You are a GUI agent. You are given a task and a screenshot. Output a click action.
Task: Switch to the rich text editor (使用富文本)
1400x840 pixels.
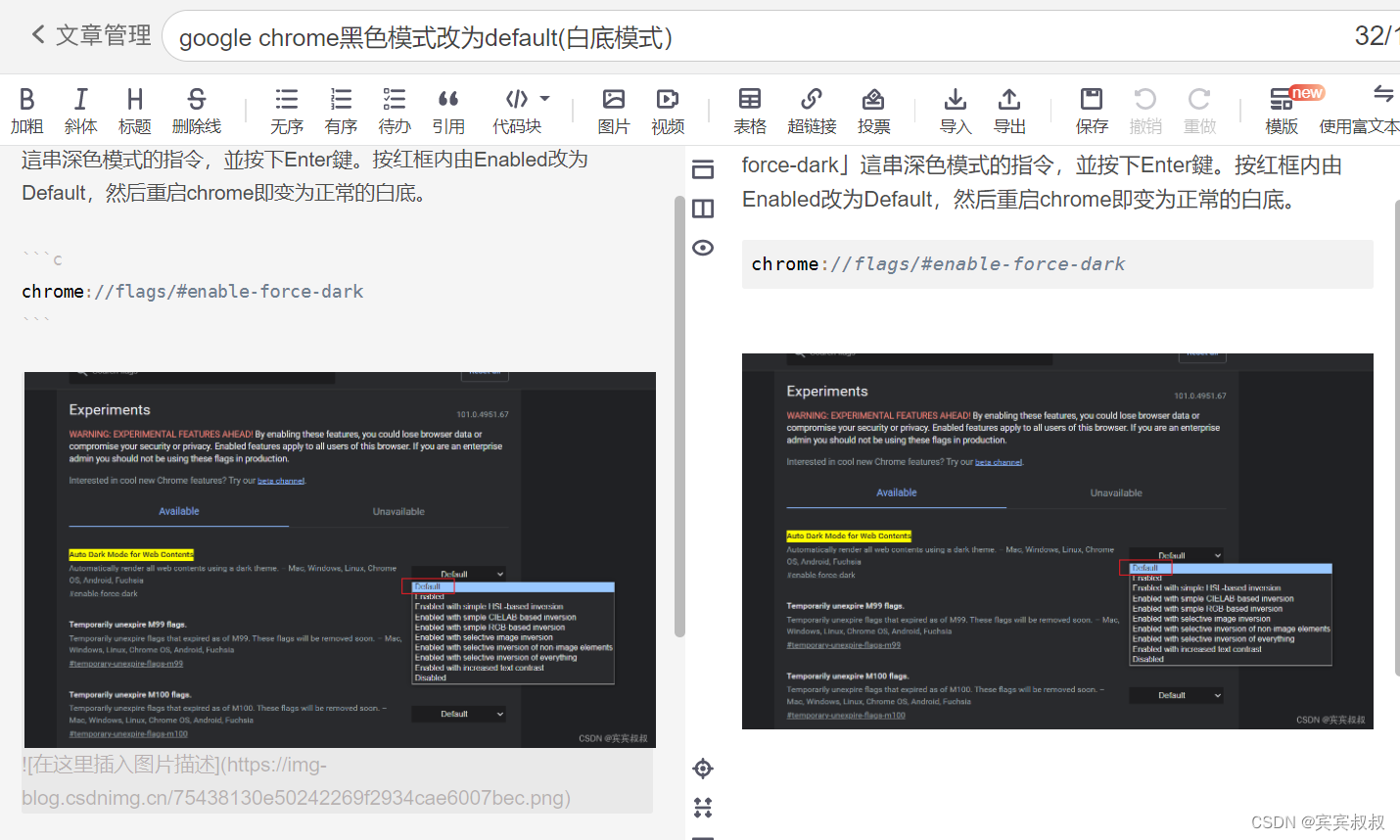[1360, 111]
